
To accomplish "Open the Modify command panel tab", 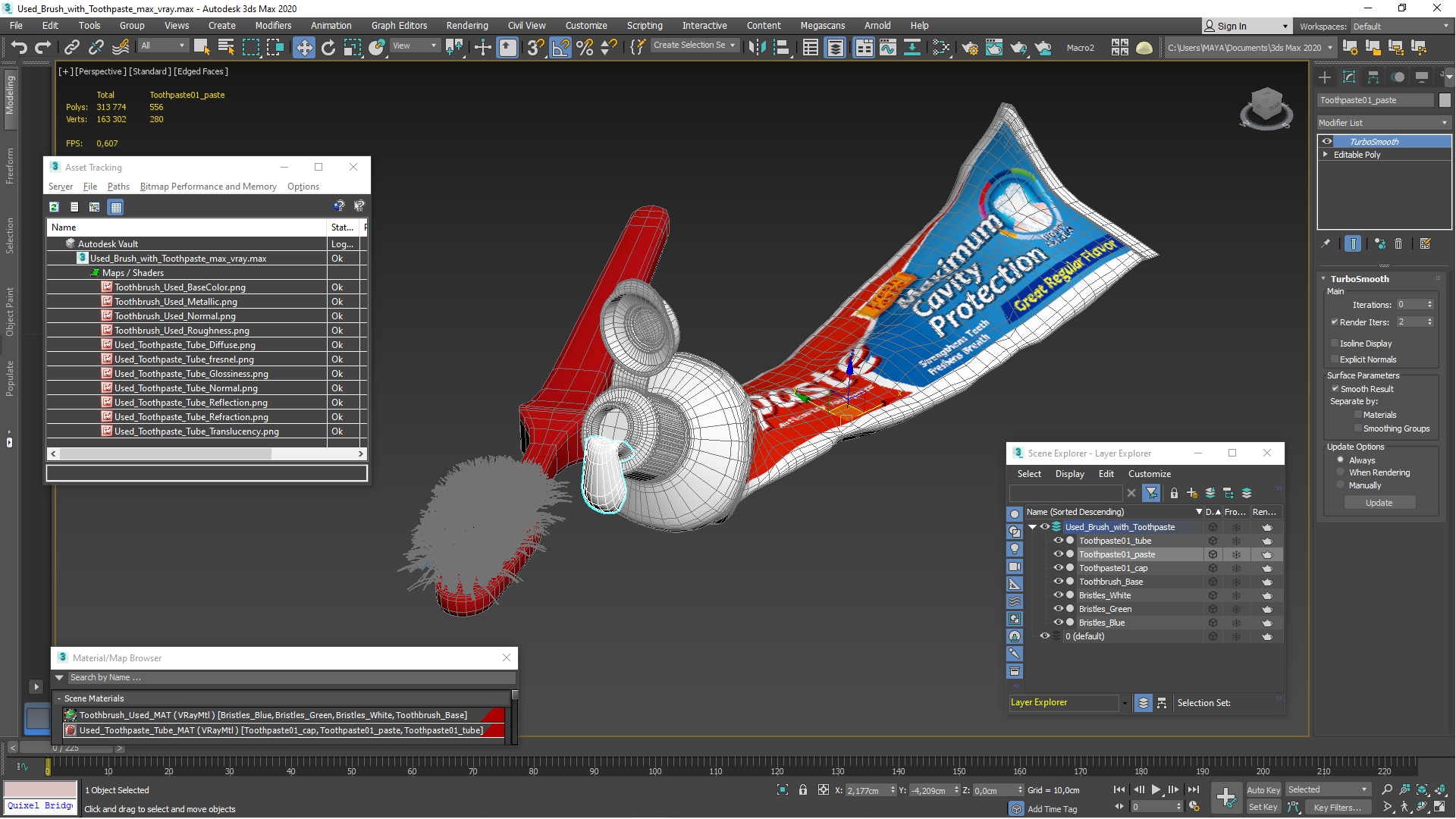I will pos(1349,77).
